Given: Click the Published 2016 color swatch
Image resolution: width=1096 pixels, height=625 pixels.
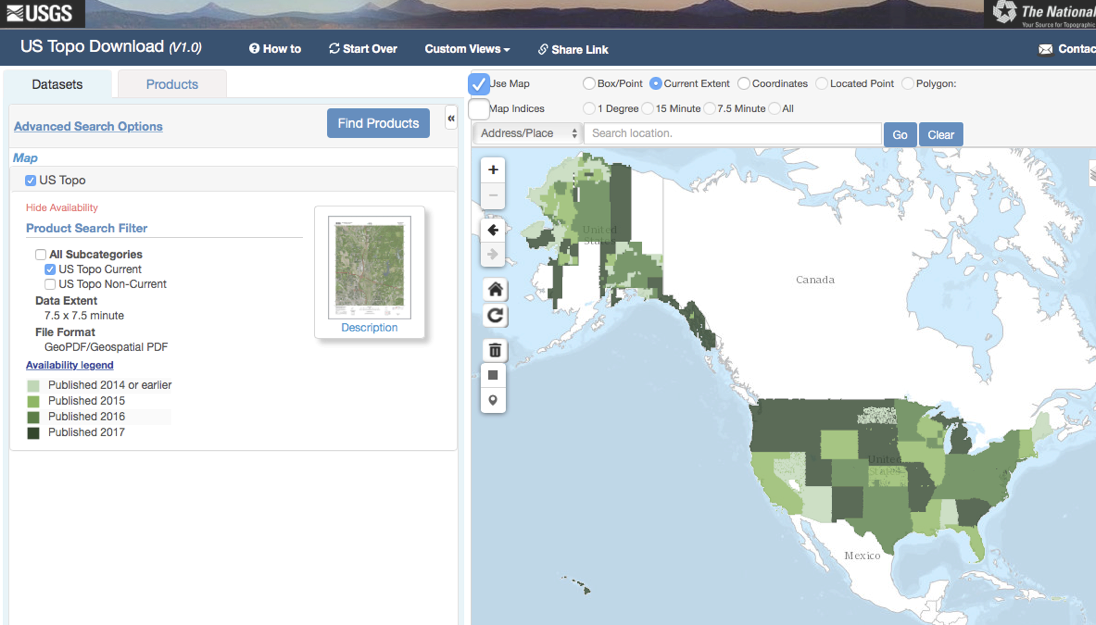Looking at the screenshot, I should [x=34, y=417].
